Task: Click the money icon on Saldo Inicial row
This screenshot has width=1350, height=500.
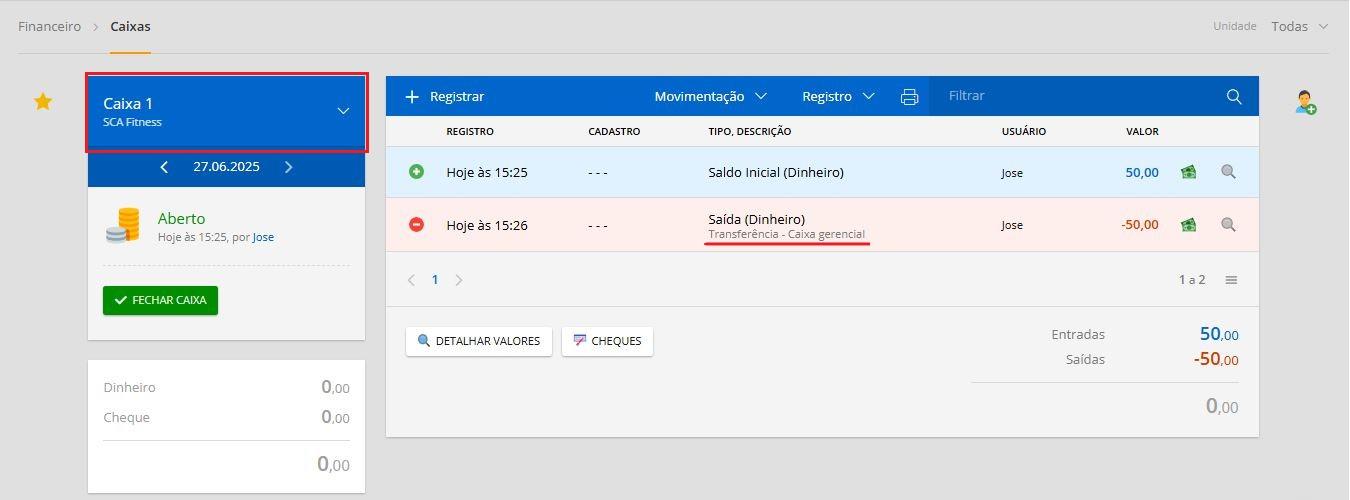Action: (1188, 172)
